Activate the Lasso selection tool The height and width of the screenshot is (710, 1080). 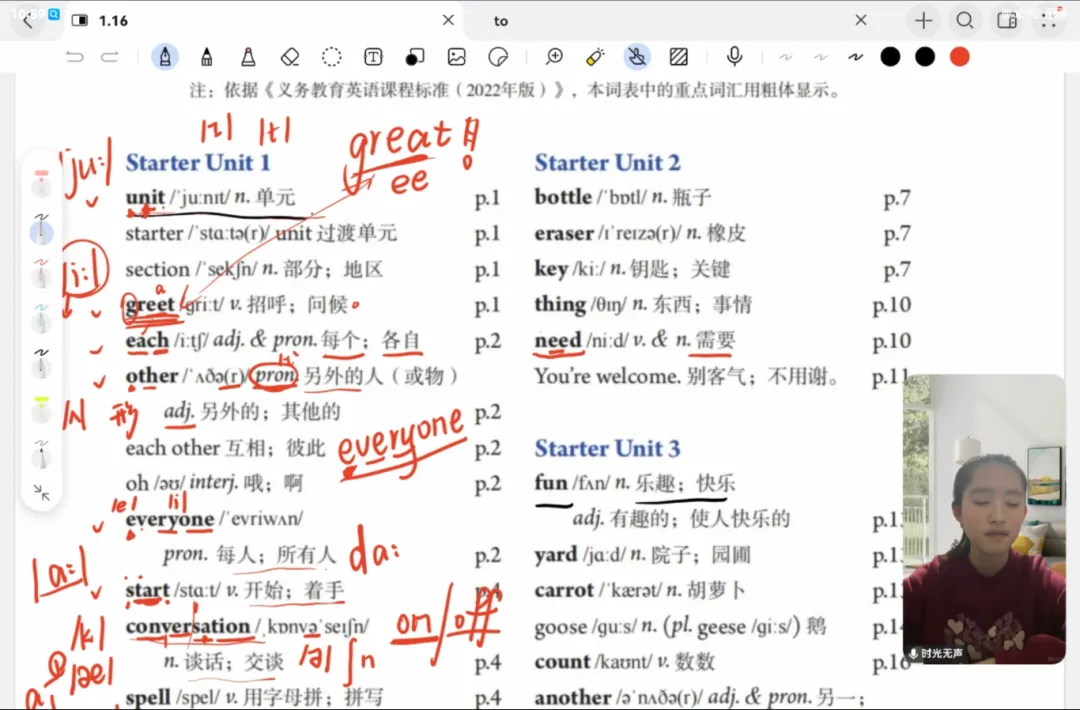point(332,57)
